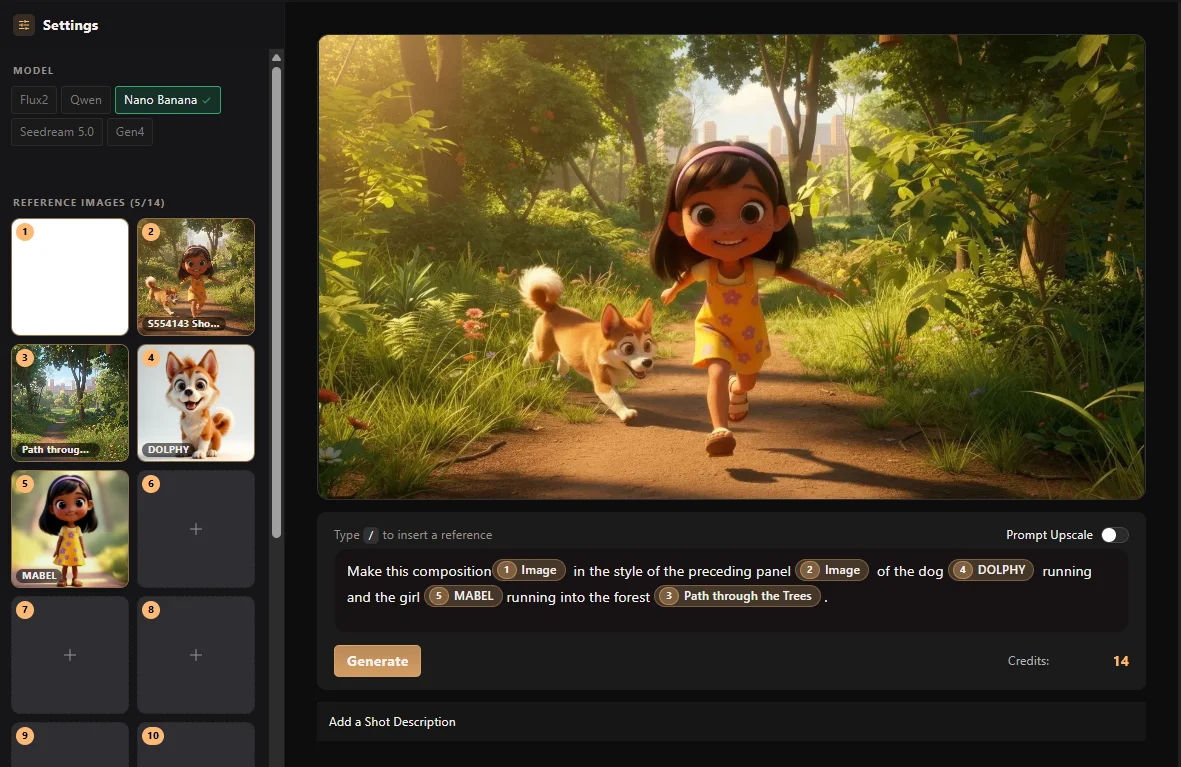Viewport: 1181px width, 767px height.
Task: Click the Path through the Trees chip
Action: [x=738, y=596]
